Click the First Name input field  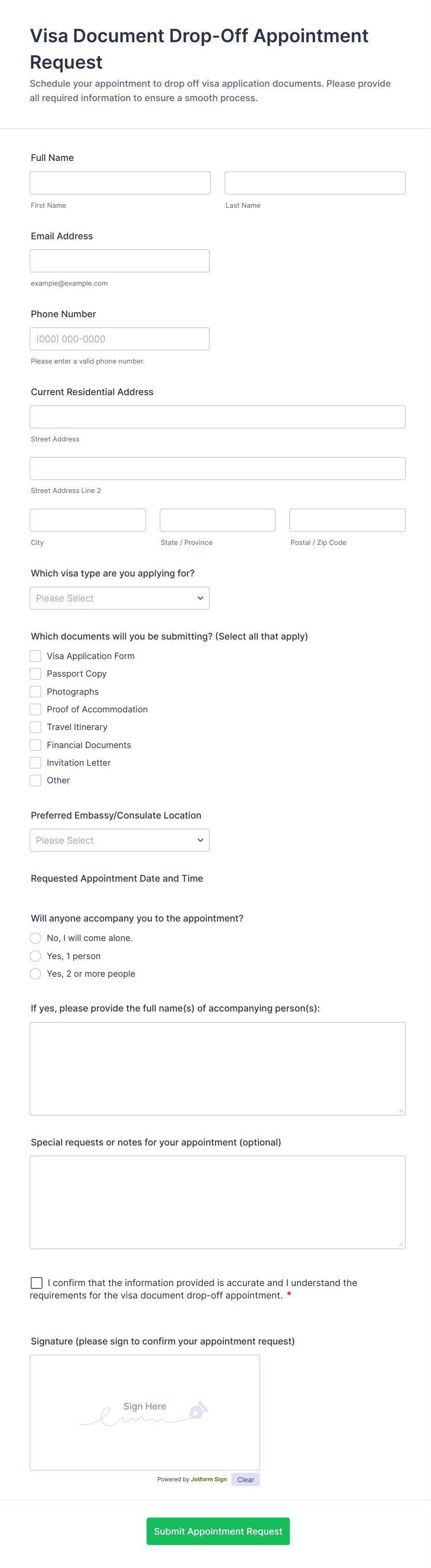click(120, 183)
